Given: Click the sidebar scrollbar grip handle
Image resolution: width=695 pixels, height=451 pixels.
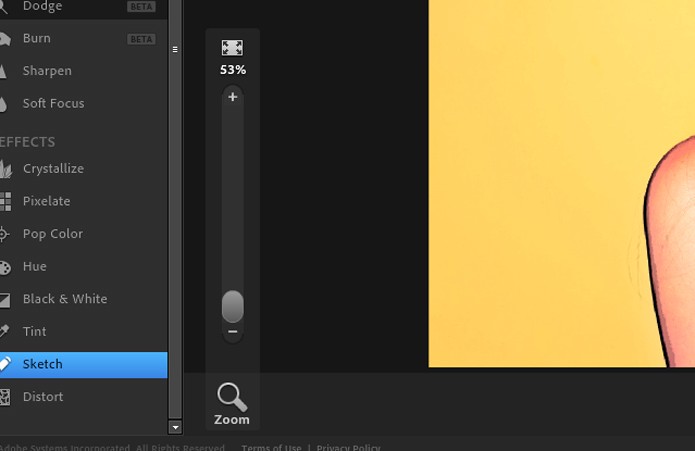Looking at the screenshot, I should click(175, 50).
